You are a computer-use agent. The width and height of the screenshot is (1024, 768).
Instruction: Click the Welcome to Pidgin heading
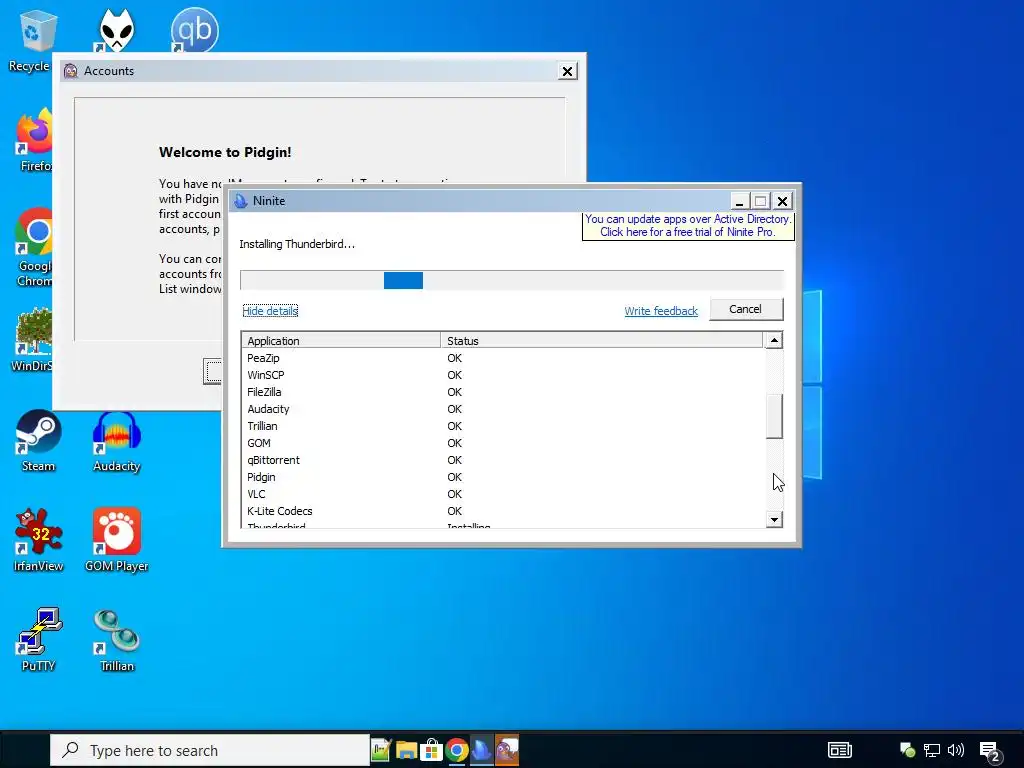(x=225, y=152)
